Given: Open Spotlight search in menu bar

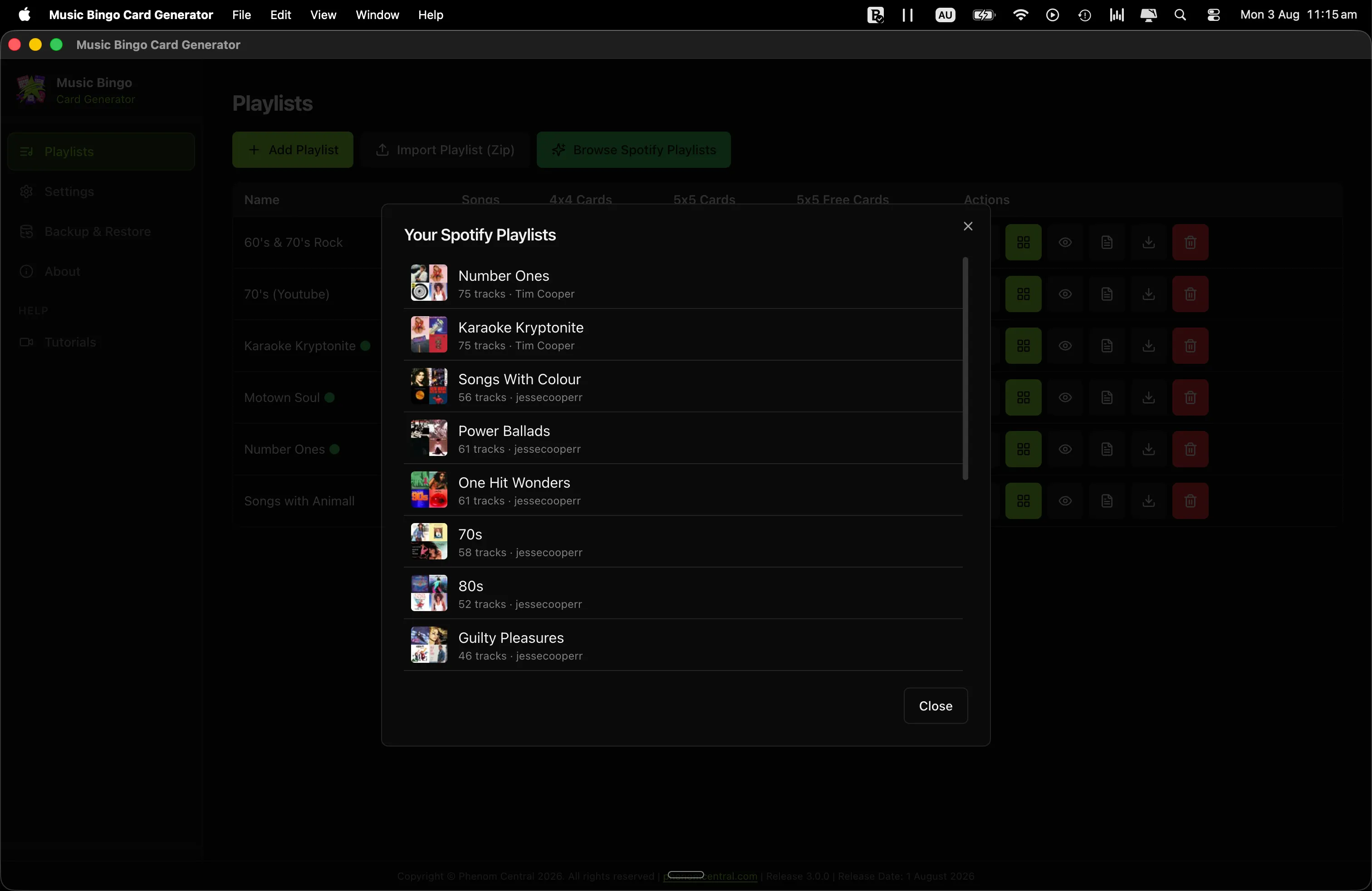Looking at the screenshot, I should pyautogui.click(x=1180, y=15).
